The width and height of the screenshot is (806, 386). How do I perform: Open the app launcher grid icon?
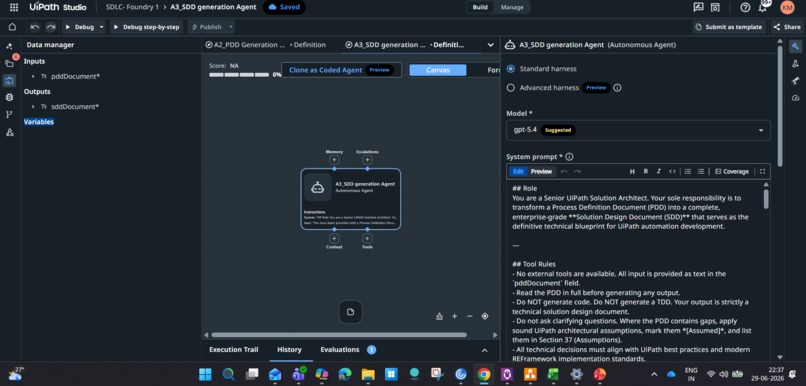pos(14,7)
